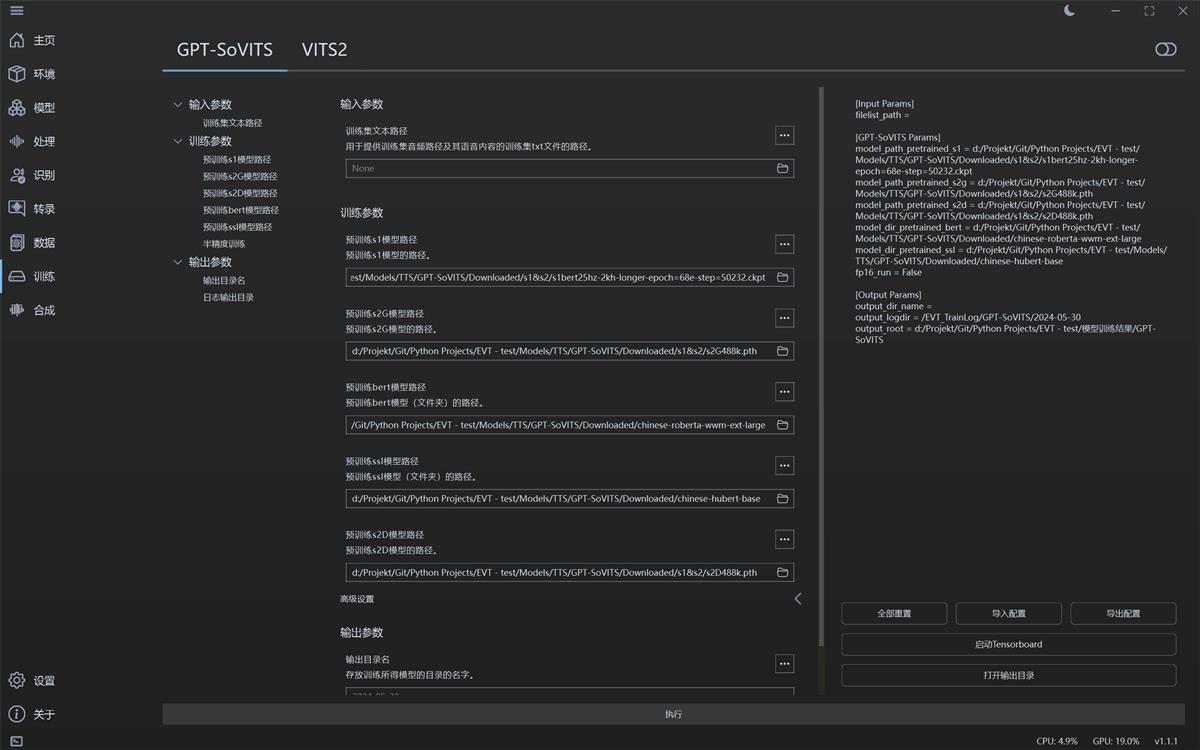Open more options for 预训练s2D模型路径

(x=784, y=539)
